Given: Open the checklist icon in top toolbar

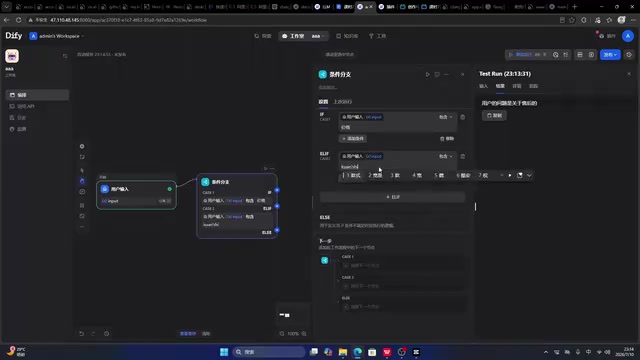Looking at the screenshot, I should point(566,55).
